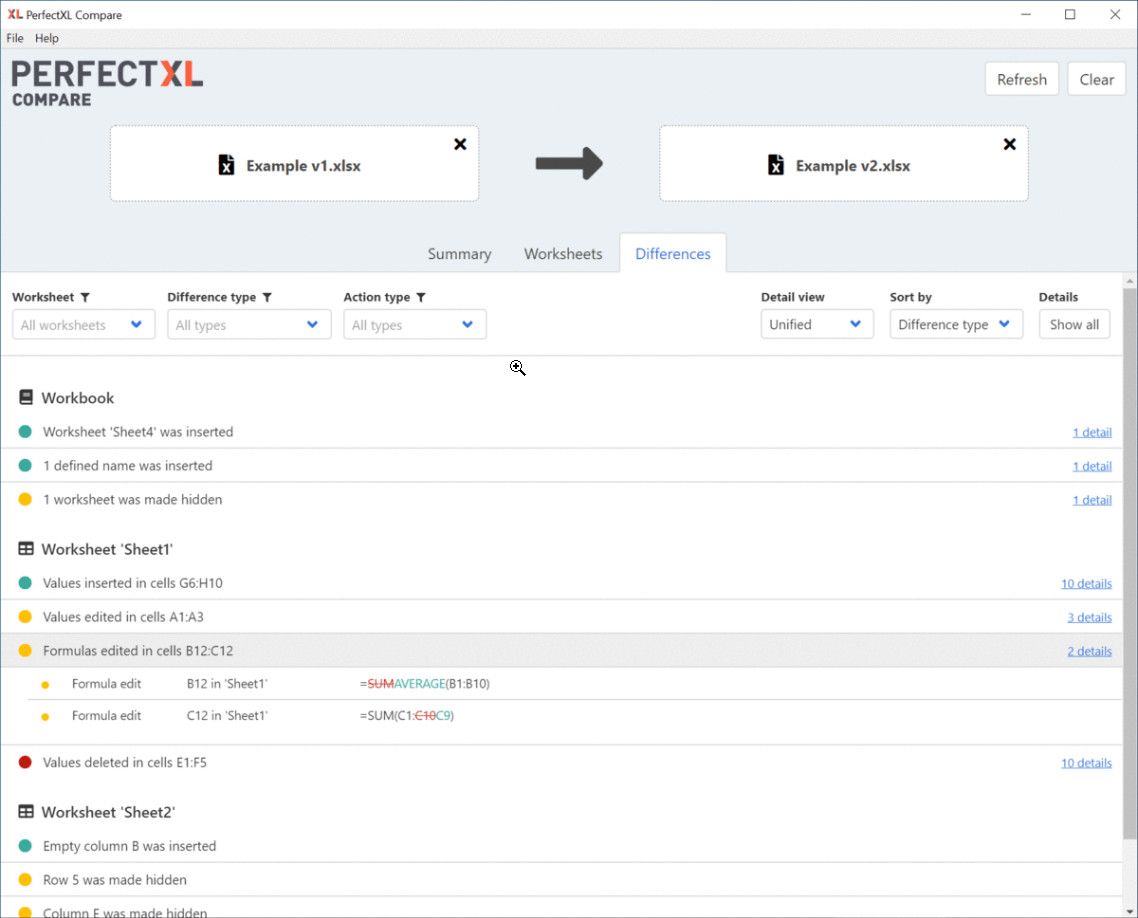The height and width of the screenshot is (918, 1138).
Task: Click the C12 formula edit =SUM(C1:C10C9)
Action: point(406,716)
